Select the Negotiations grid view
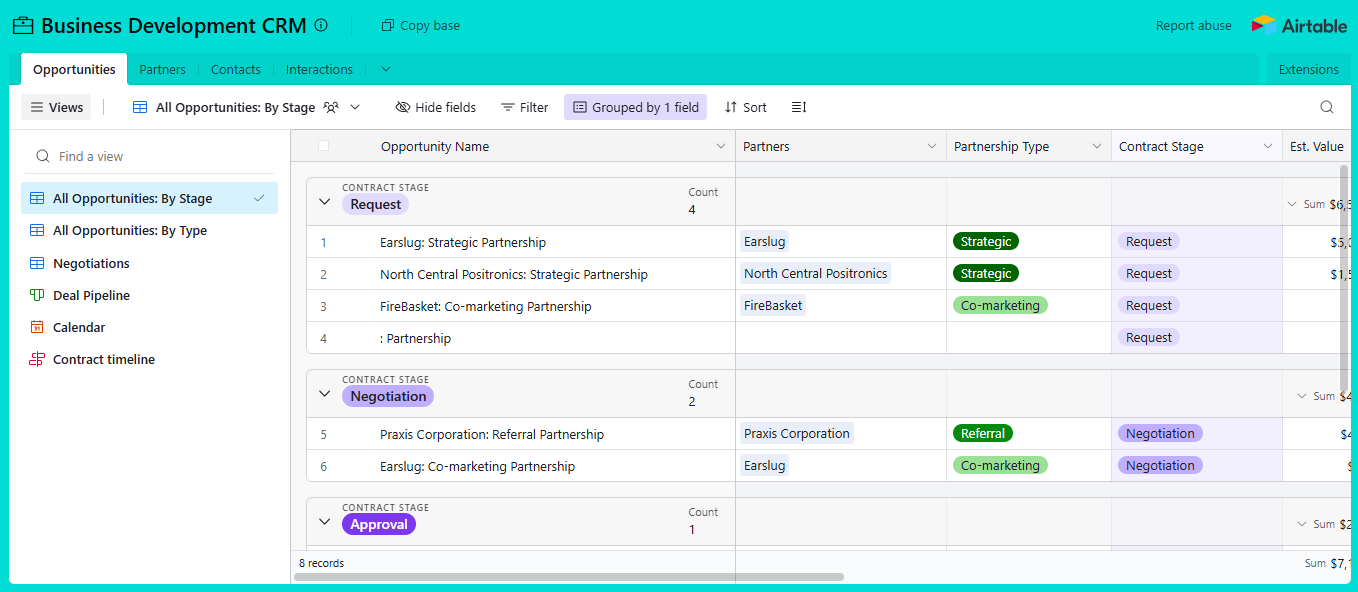This screenshot has height=592, width=1358. (x=150, y=263)
